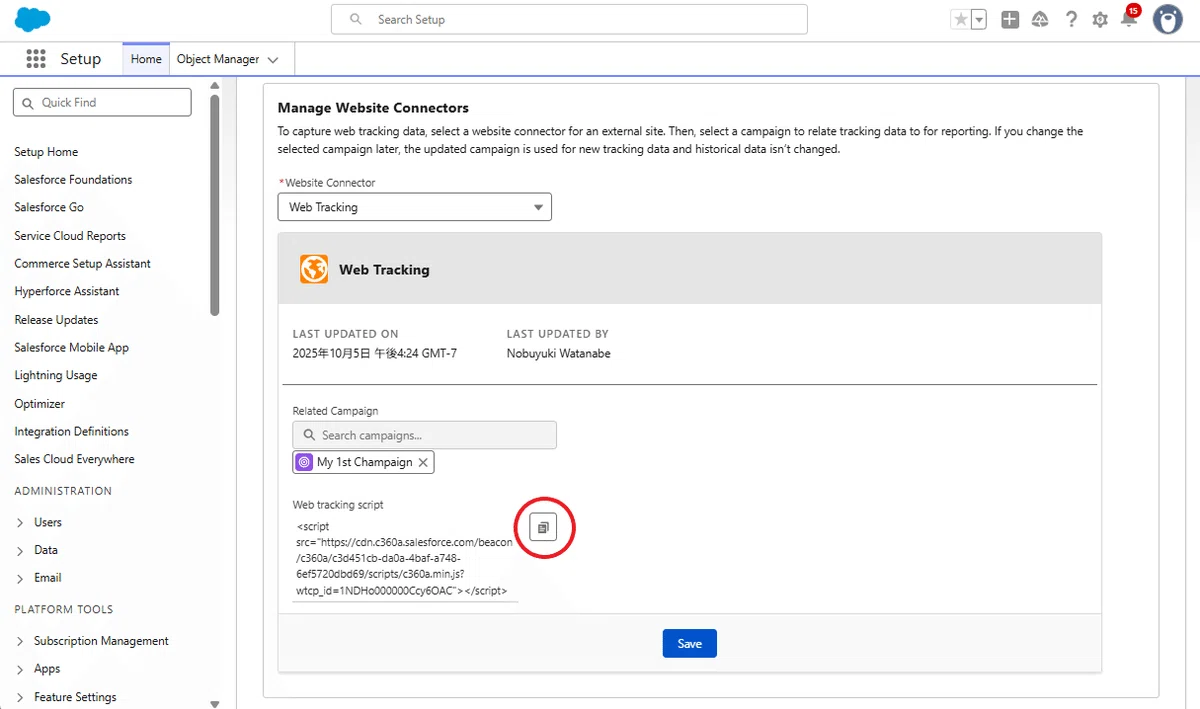Open Salesforce Go
The image size is (1200, 709).
pos(49,207)
